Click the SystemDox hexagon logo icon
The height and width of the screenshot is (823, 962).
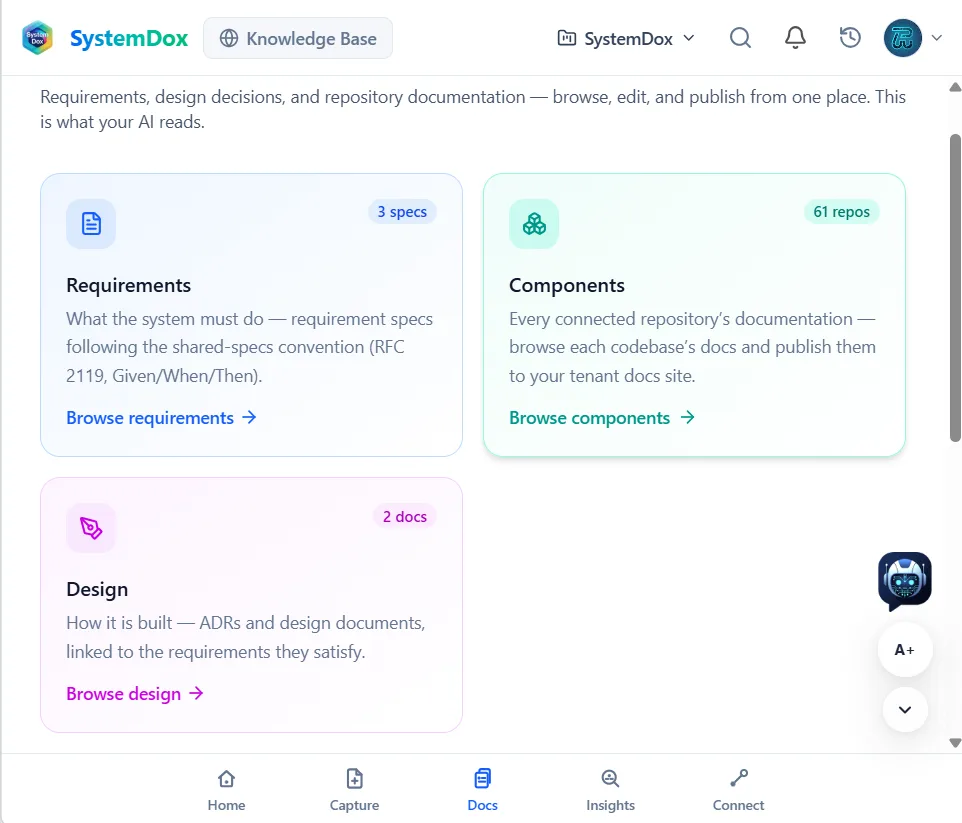point(37,38)
